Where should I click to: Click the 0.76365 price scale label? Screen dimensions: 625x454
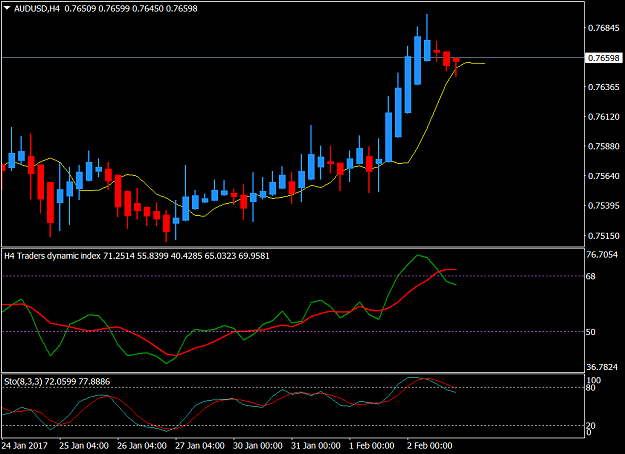tap(604, 87)
